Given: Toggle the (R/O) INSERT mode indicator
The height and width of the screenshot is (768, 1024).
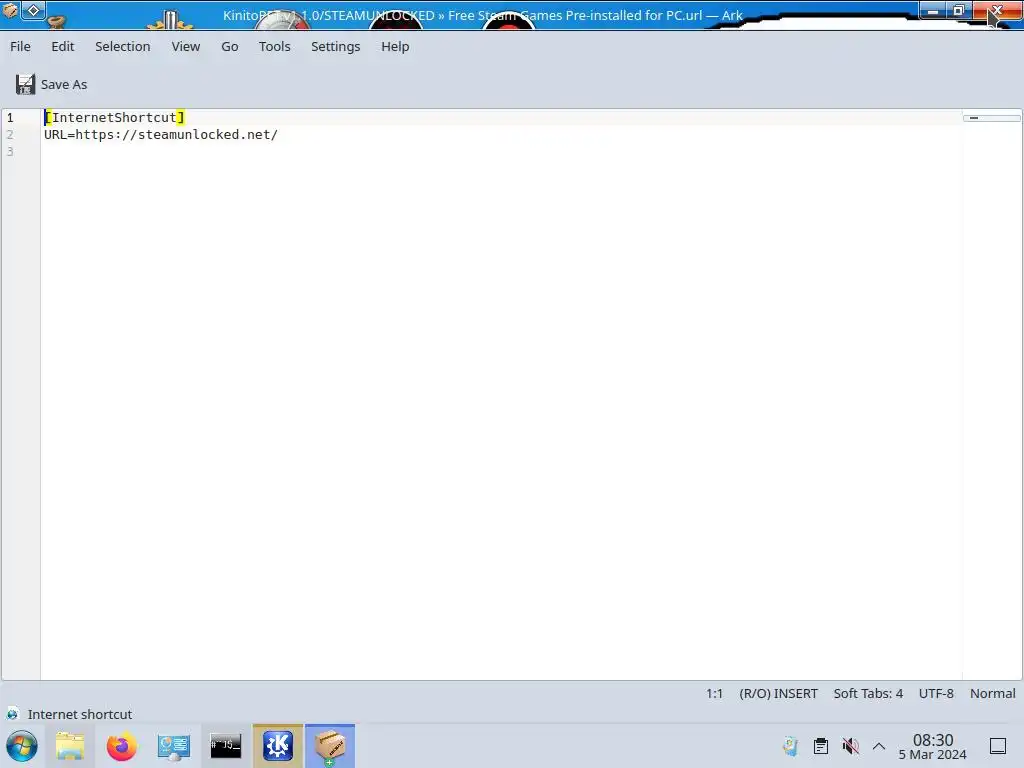Looking at the screenshot, I should tap(778, 694).
